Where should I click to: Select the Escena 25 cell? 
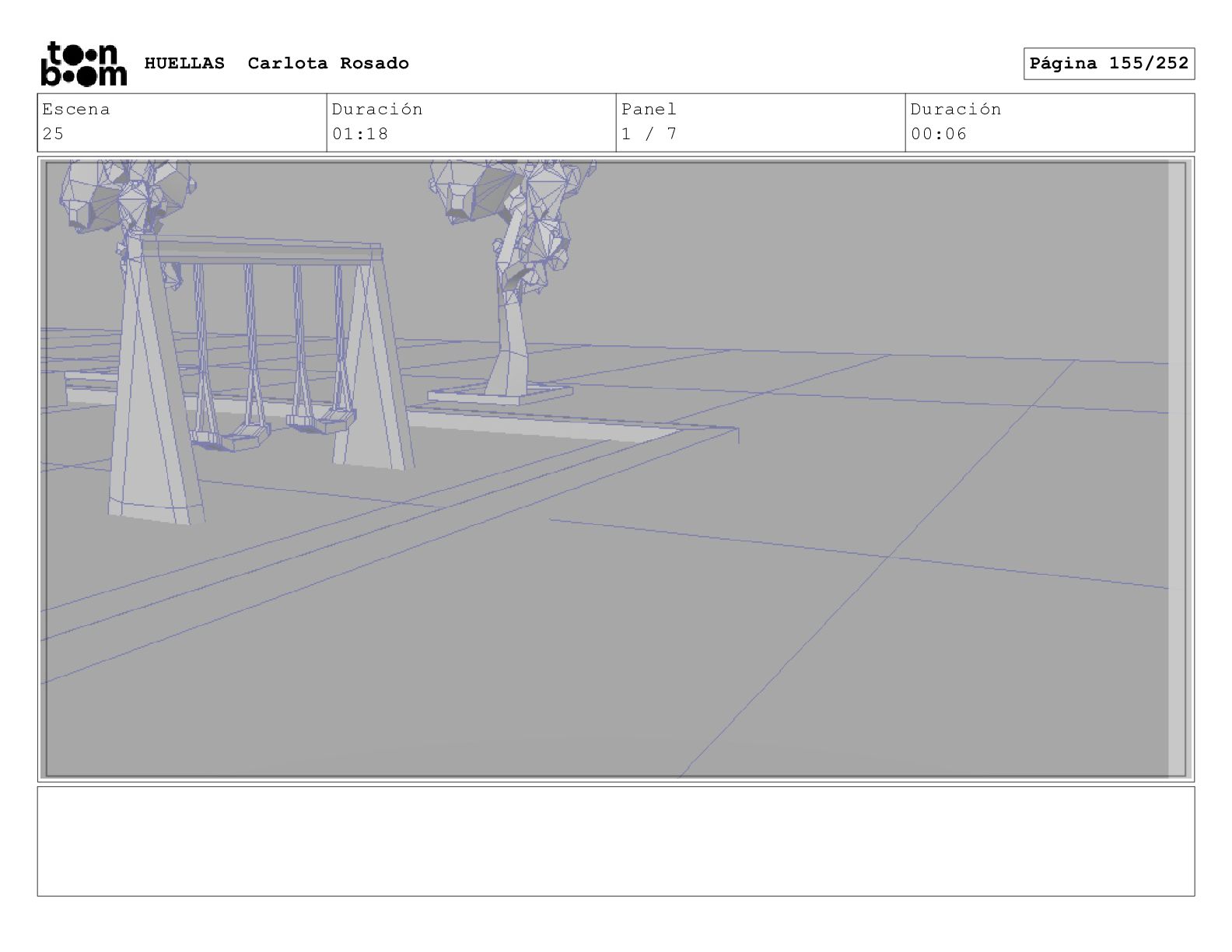point(182,123)
